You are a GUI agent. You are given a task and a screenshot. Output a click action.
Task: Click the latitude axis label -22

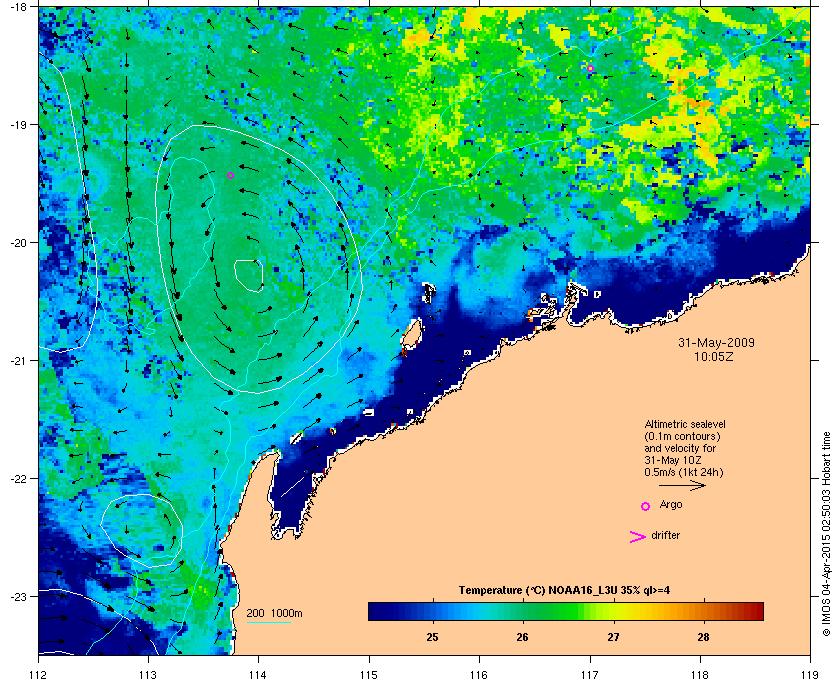coord(18,479)
